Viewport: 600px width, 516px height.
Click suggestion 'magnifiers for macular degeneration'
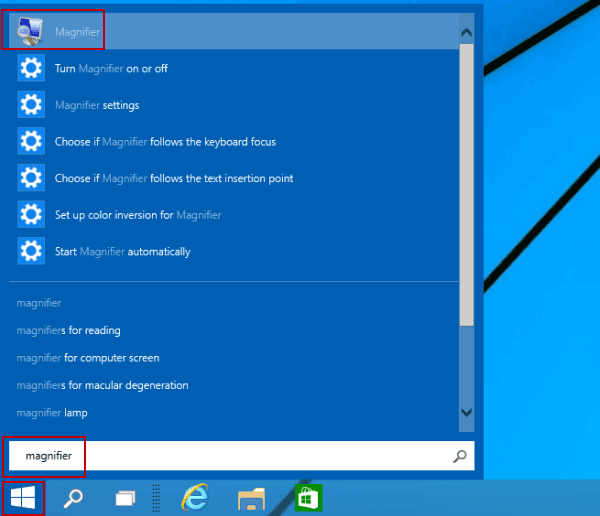coord(103,385)
